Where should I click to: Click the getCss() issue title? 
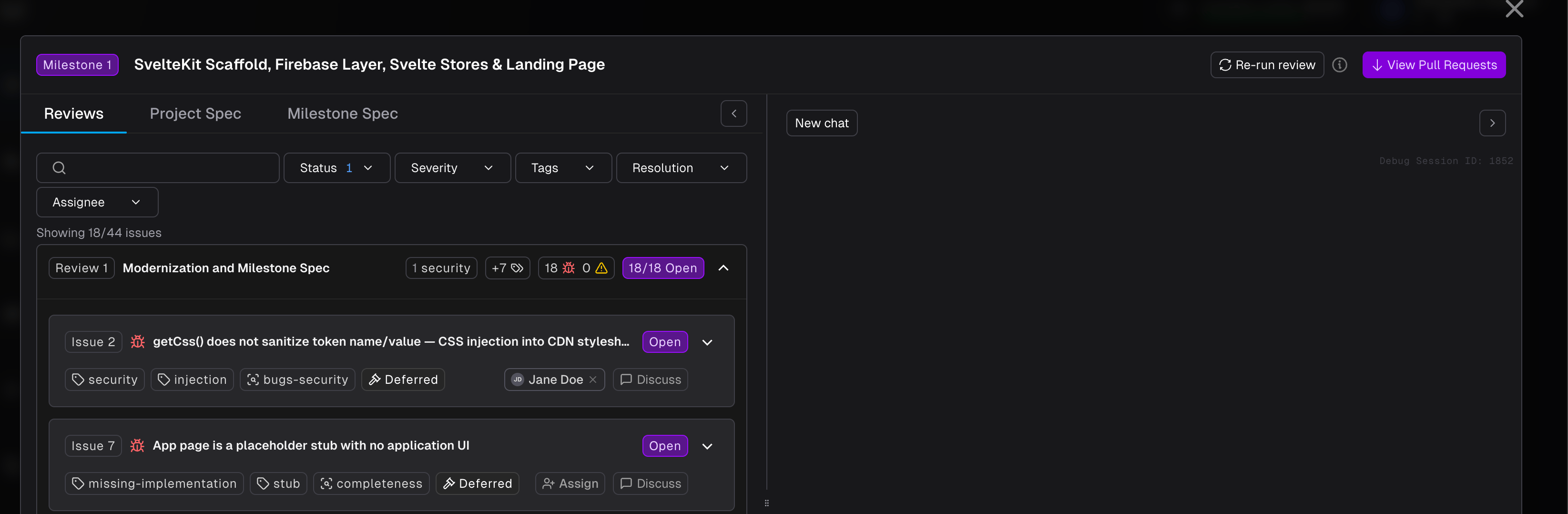391,342
